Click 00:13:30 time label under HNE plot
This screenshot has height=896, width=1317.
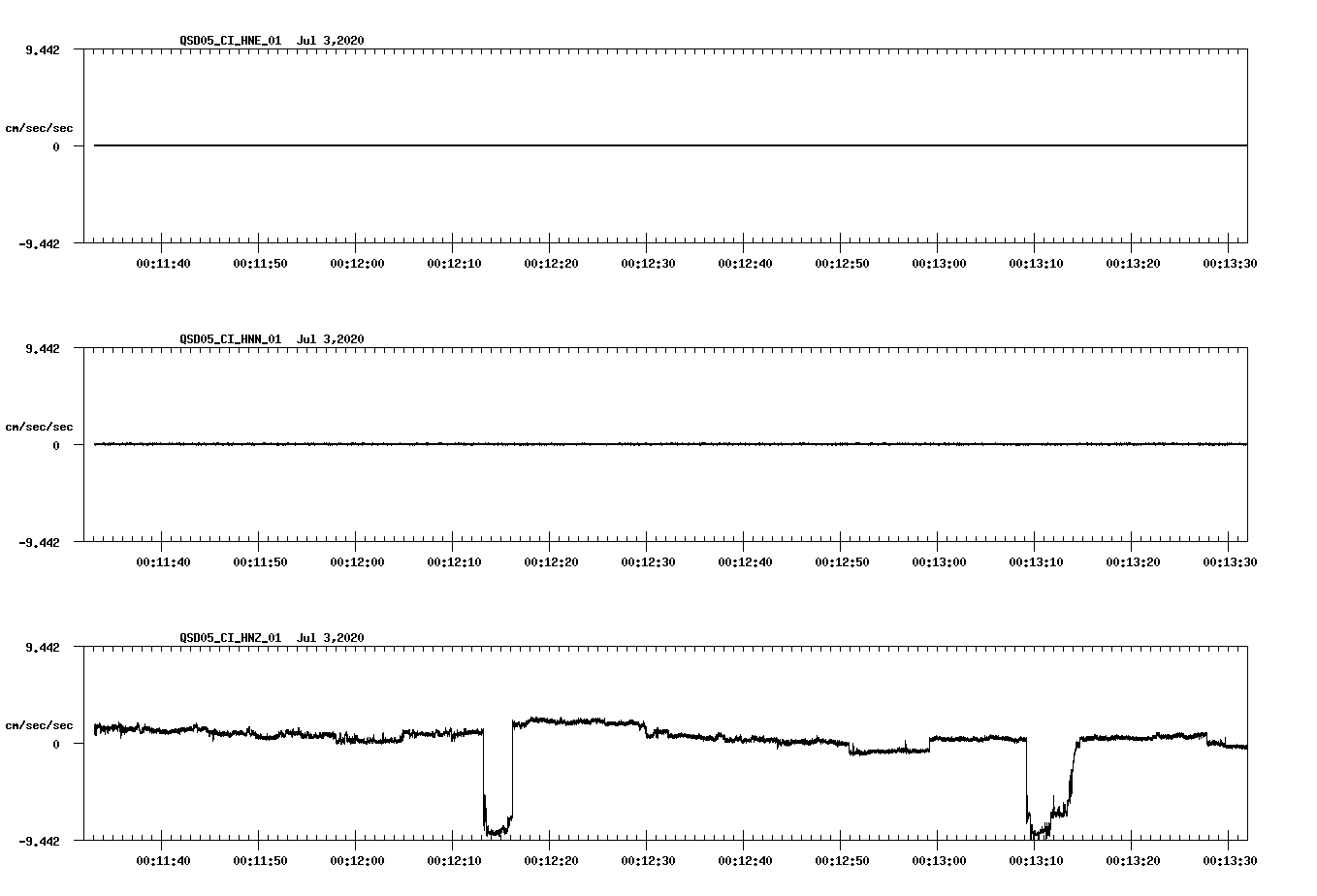(x=1230, y=264)
